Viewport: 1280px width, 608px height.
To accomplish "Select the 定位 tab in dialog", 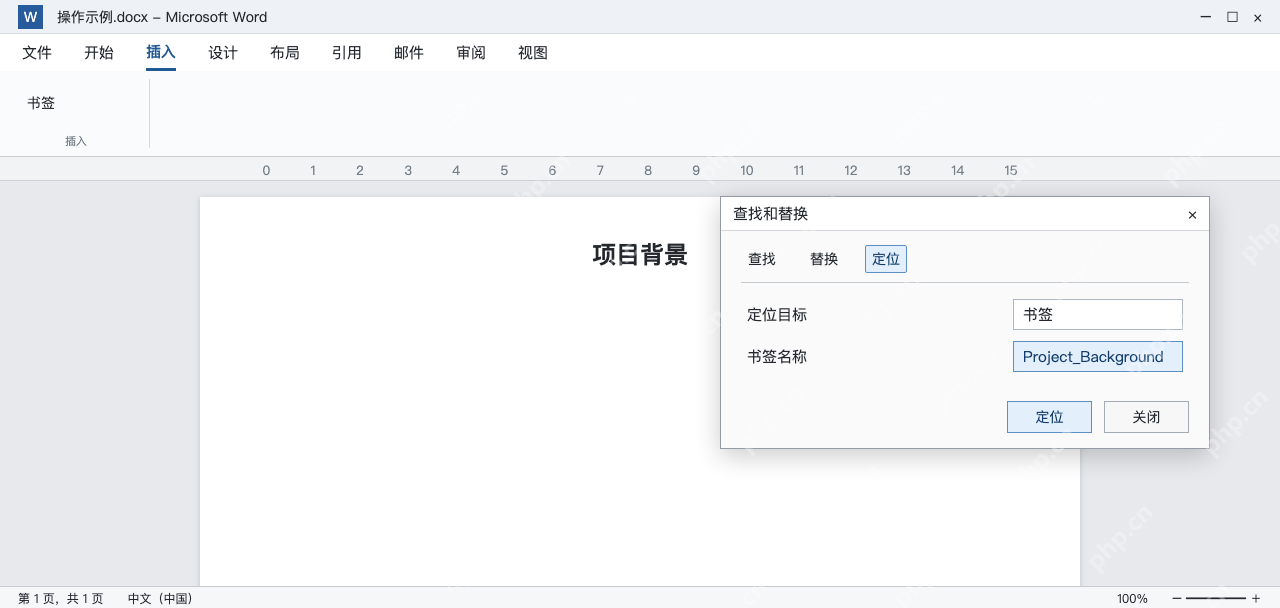I will (x=886, y=259).
